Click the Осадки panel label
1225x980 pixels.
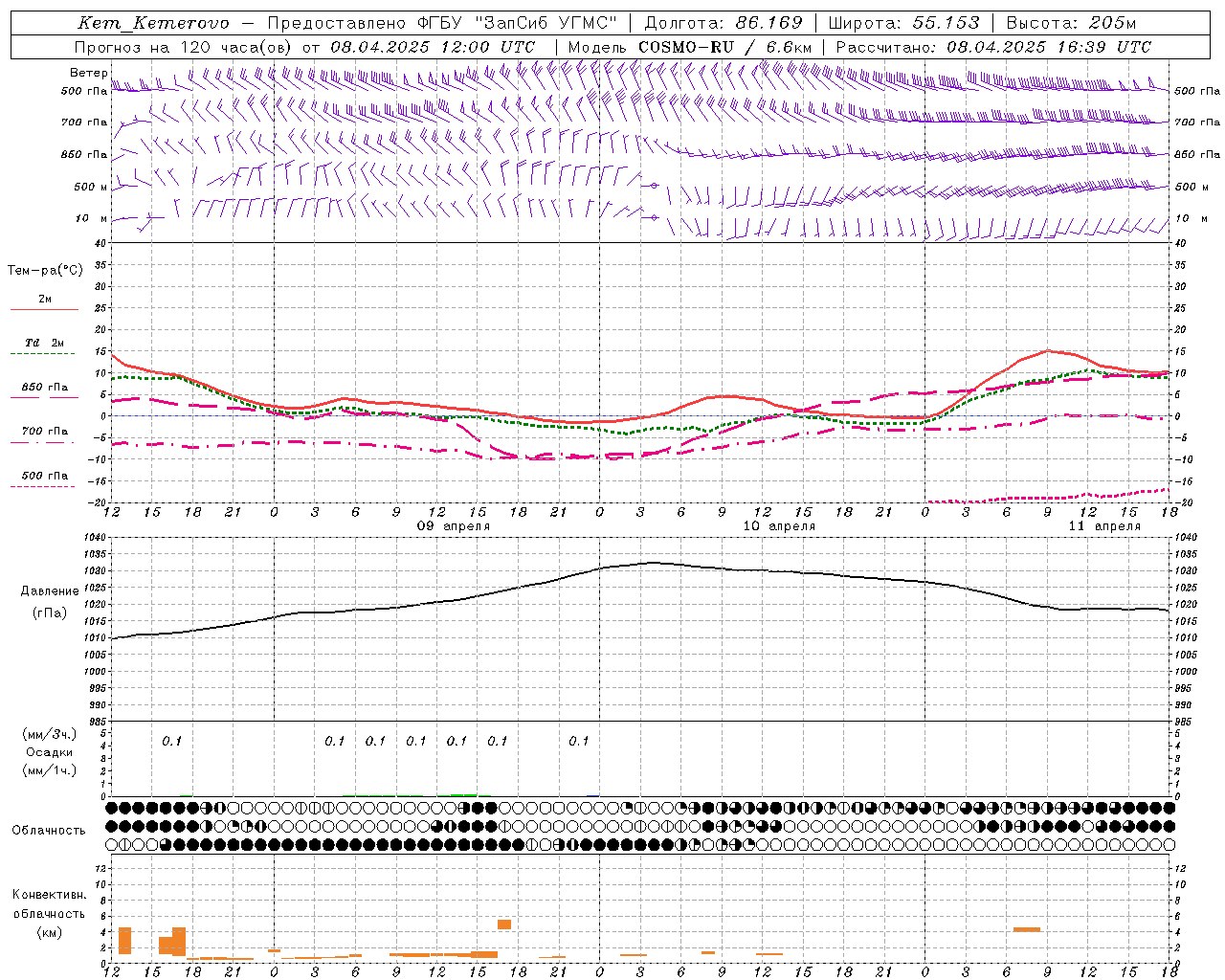pyautogui.click(x=50, y=752)
